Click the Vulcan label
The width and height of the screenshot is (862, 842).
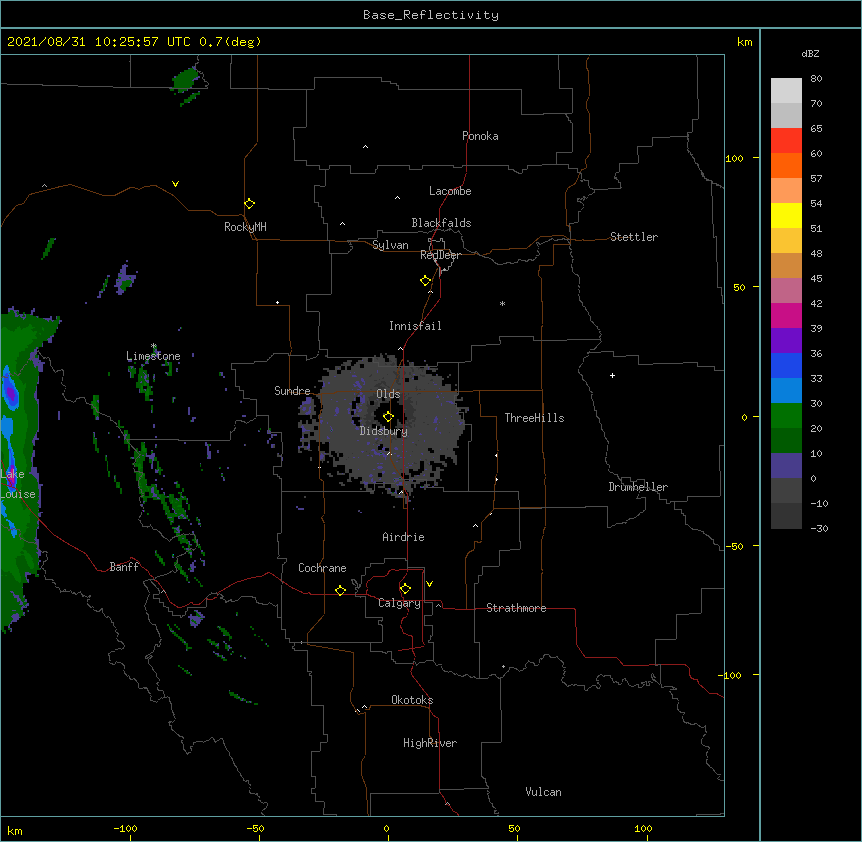click(543, 792)
